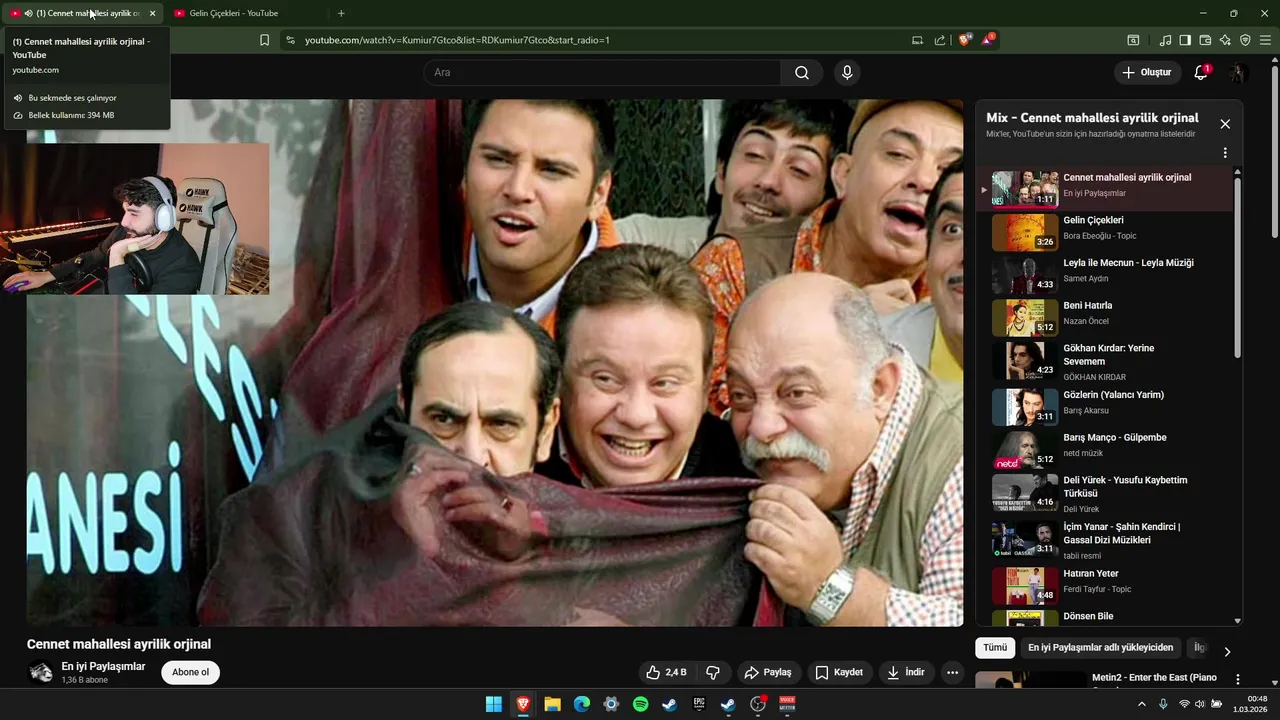This screenshot has height=720, width=1280.
Task: Select En iyi Paylaşımlar adlı yükleyiciden chip
Action: coord(1100,648)
